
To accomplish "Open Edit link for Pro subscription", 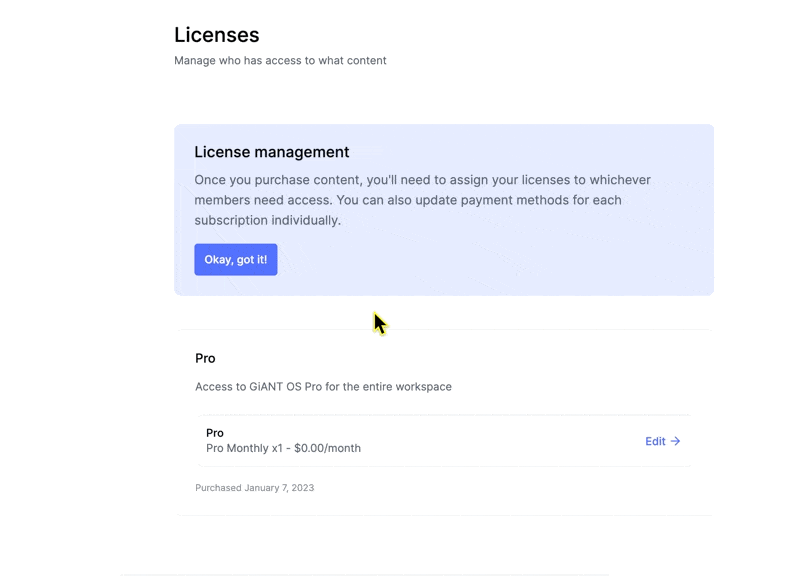I will pos(662,441).
